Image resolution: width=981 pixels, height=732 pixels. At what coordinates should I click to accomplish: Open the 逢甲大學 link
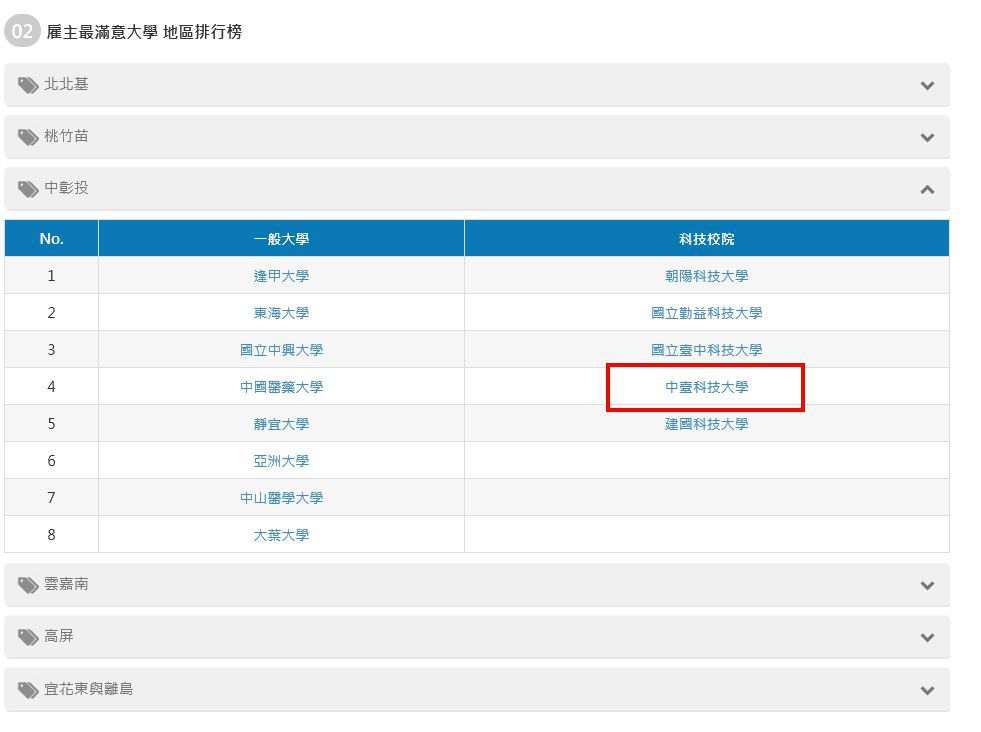(281, 276)
